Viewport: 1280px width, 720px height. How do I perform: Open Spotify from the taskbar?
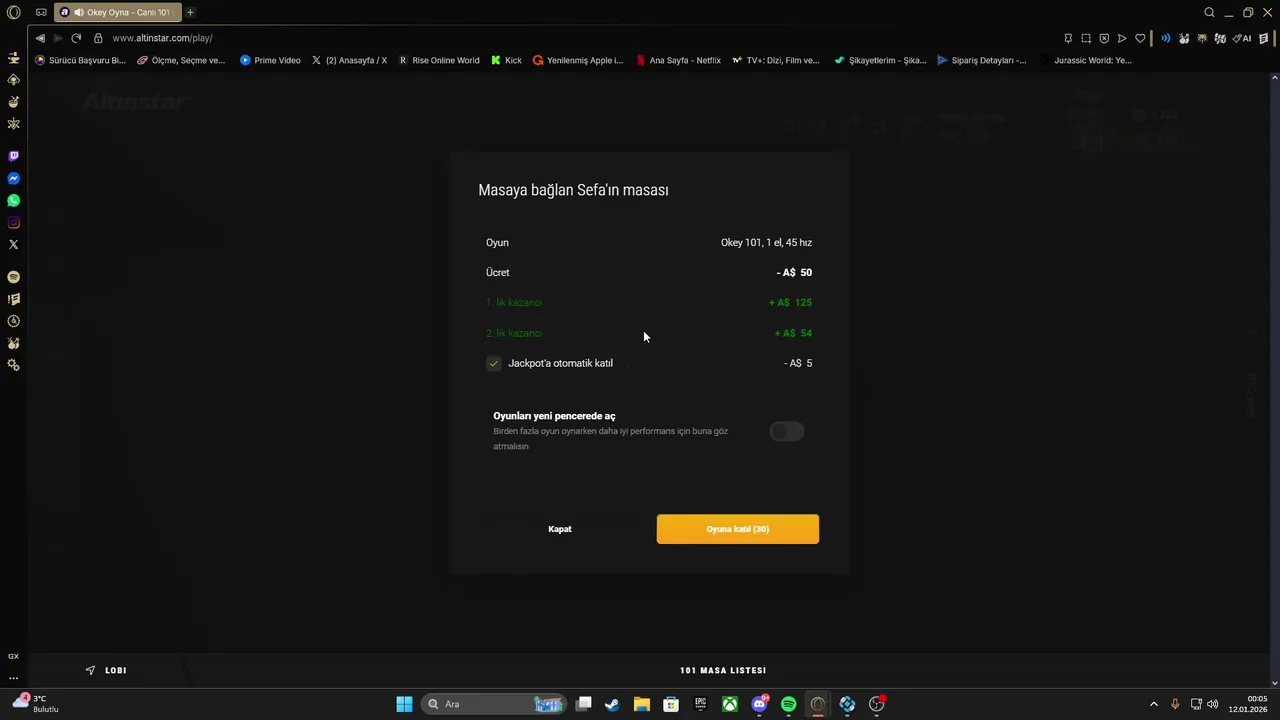tap(789, 704)
